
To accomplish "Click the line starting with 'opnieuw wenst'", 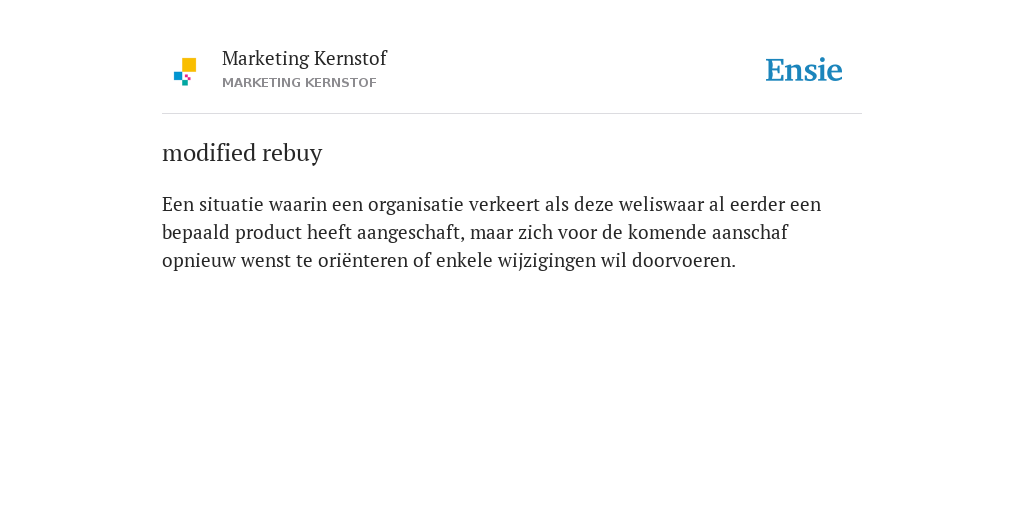I will 449,261.
